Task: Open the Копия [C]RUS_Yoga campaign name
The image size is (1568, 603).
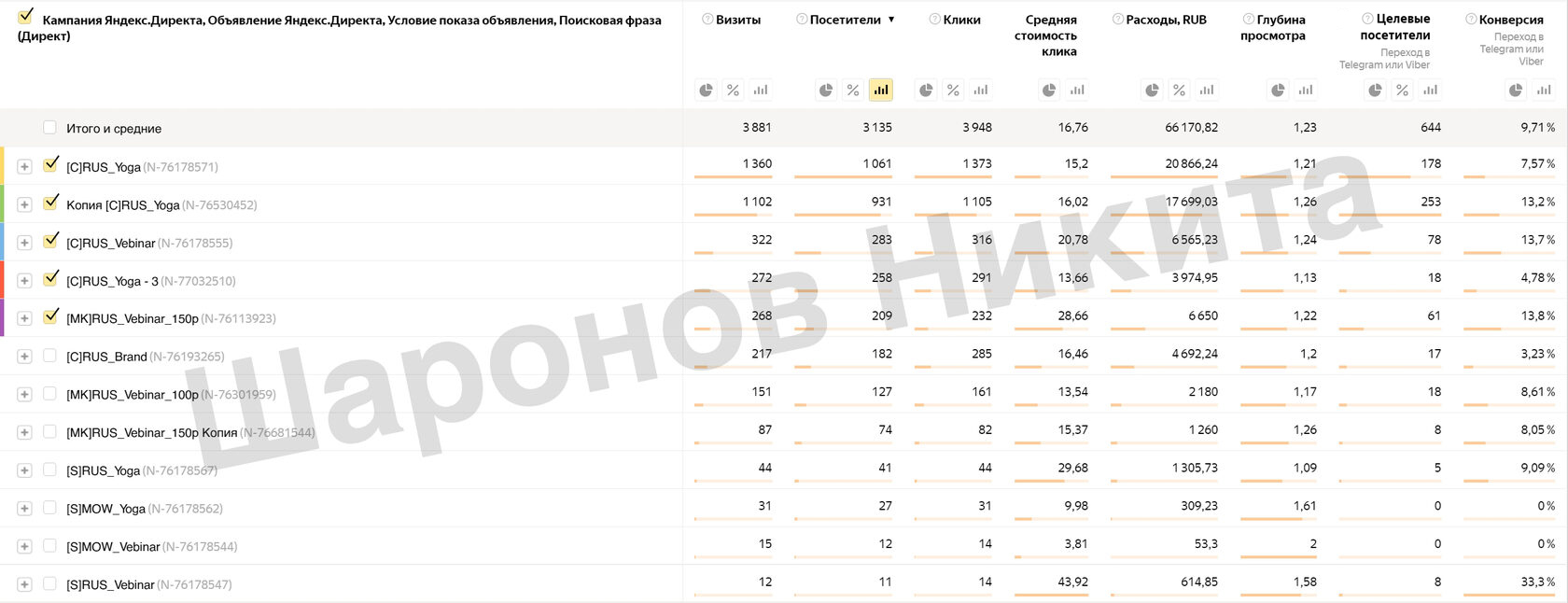Action: [122, 205]
